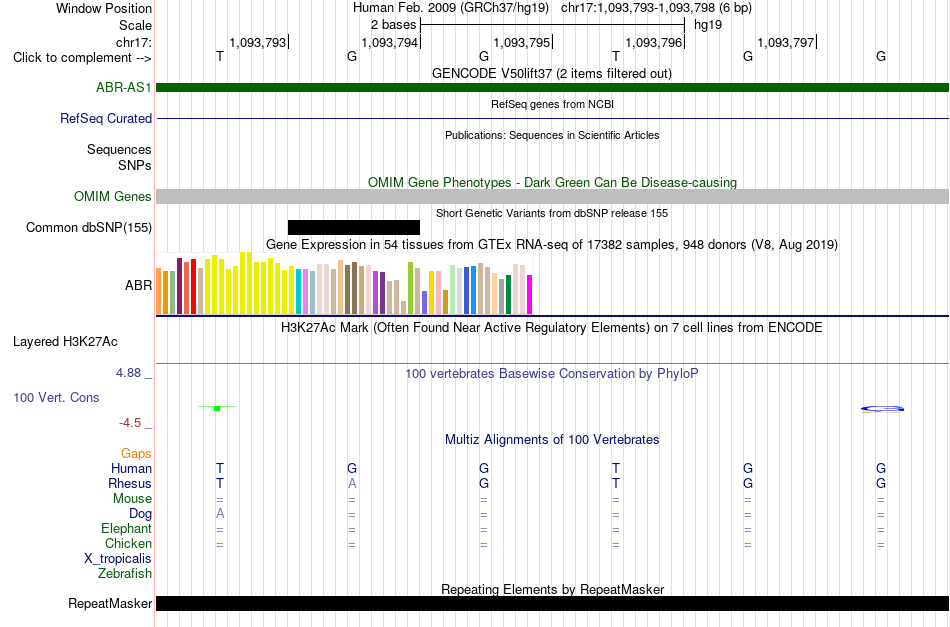Click the 100 Vert. Cons label
The width and height of the screenshot is (950, 627).
point(56,397)
